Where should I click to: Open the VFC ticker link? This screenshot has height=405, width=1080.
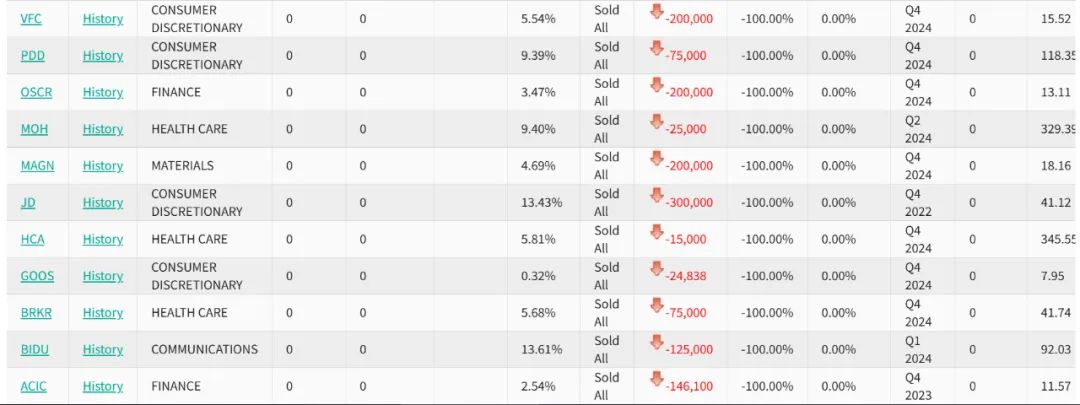point(31,19)
